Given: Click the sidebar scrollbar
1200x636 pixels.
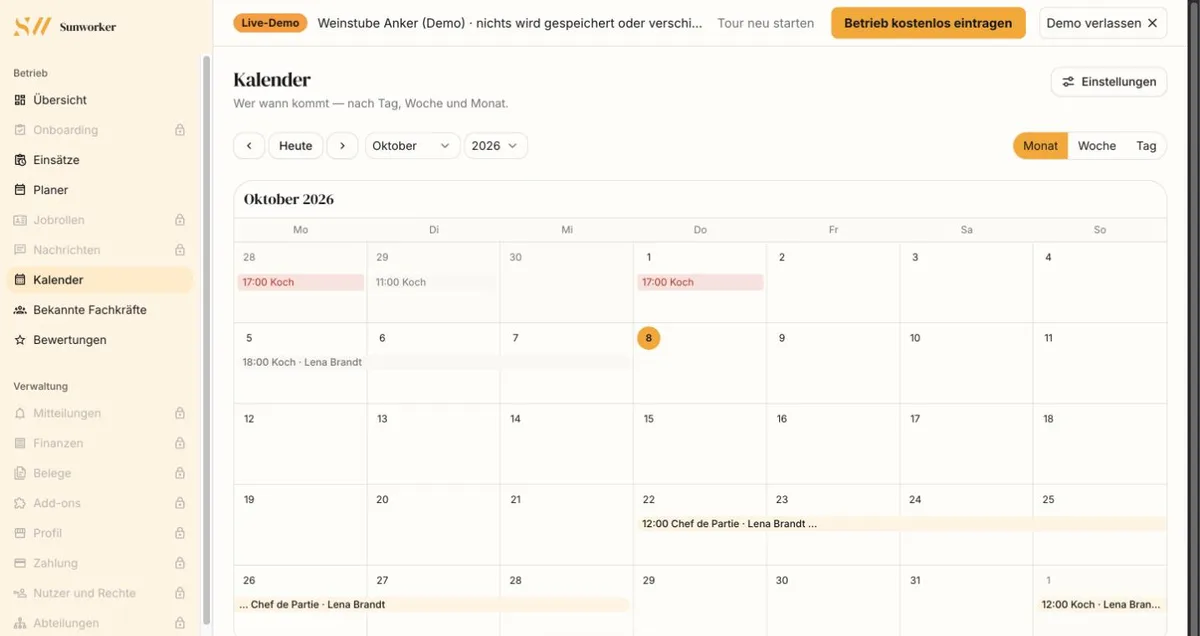Looking at the screenshot, I should click(x=207, y=340).
